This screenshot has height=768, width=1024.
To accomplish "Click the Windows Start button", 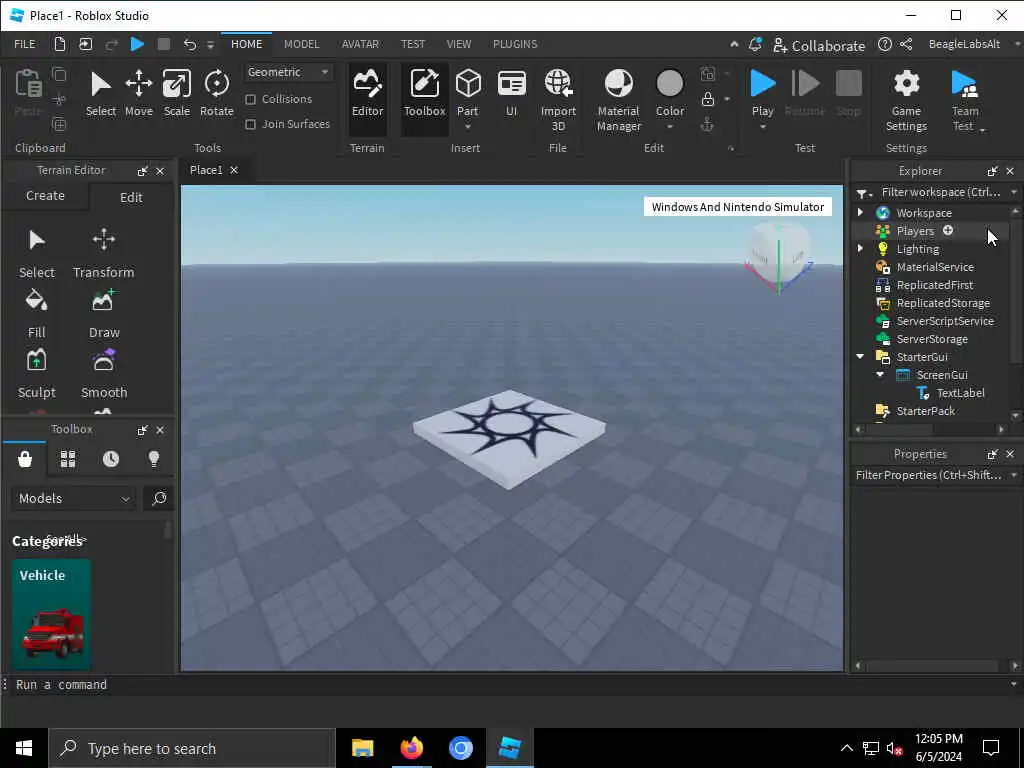I will 24,748.
